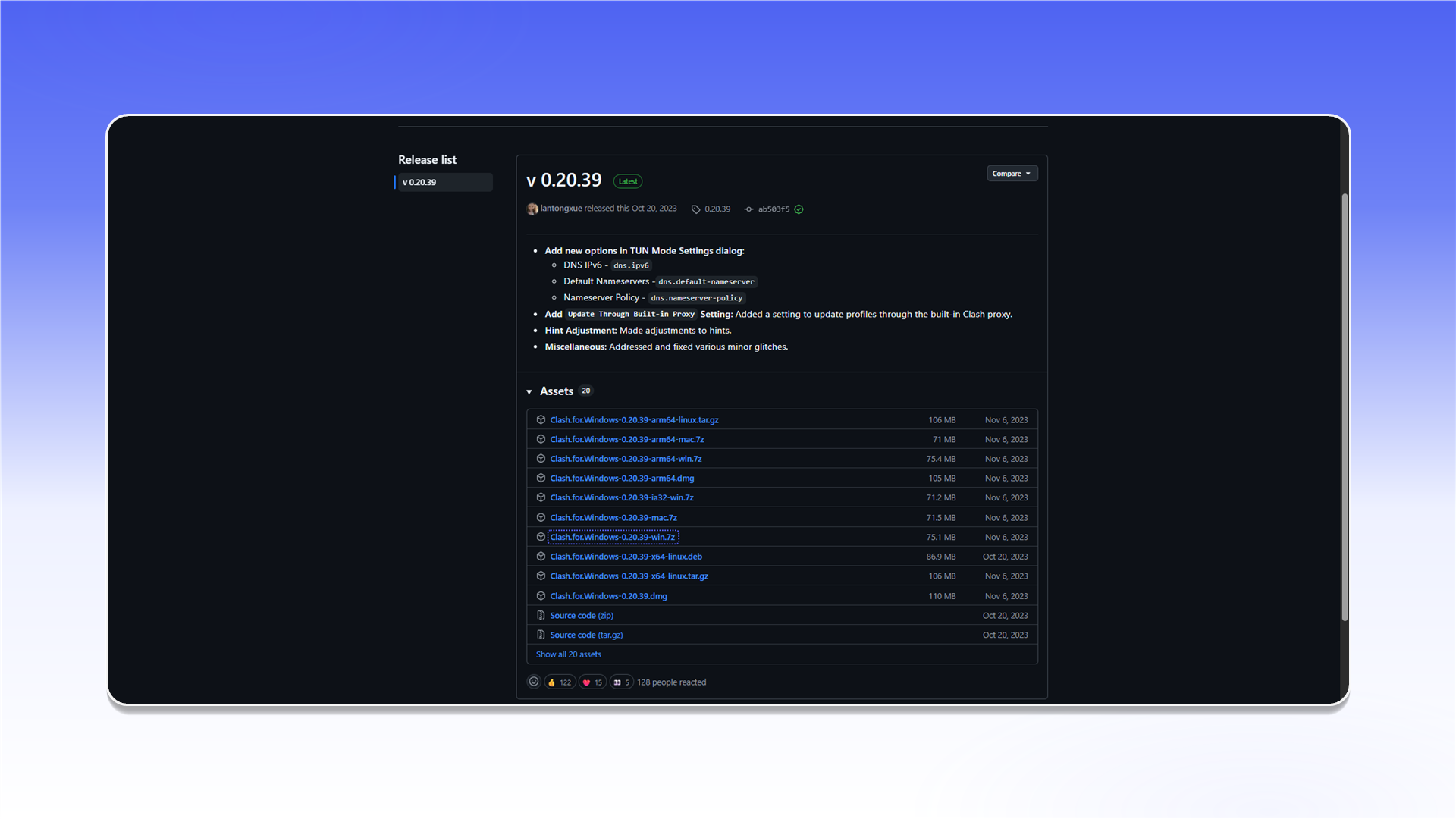Screen dimensions: 1456x819
Task: Click package icon for x64-linux.deb
Action: coord(541,557)
